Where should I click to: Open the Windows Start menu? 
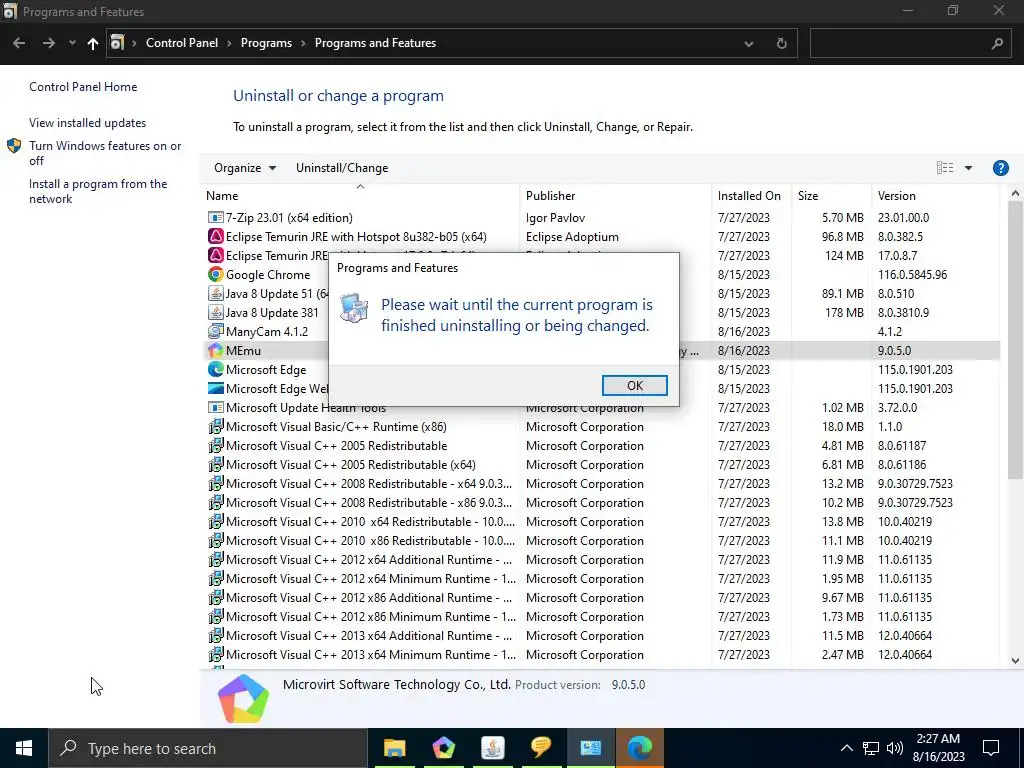click(x=24, y=748)
